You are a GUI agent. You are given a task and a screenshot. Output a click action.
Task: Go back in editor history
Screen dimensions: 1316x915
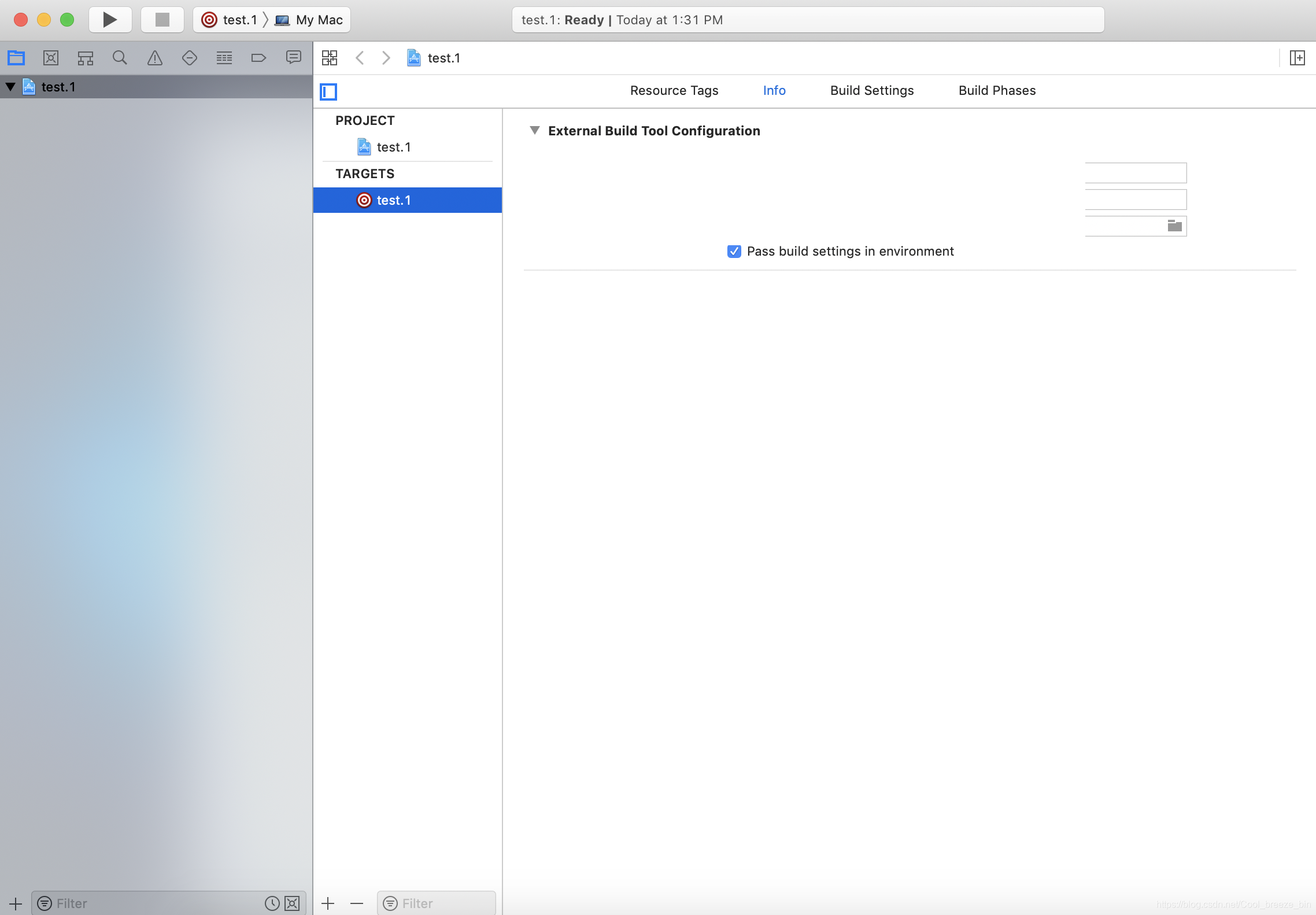(x=360, y=58)
